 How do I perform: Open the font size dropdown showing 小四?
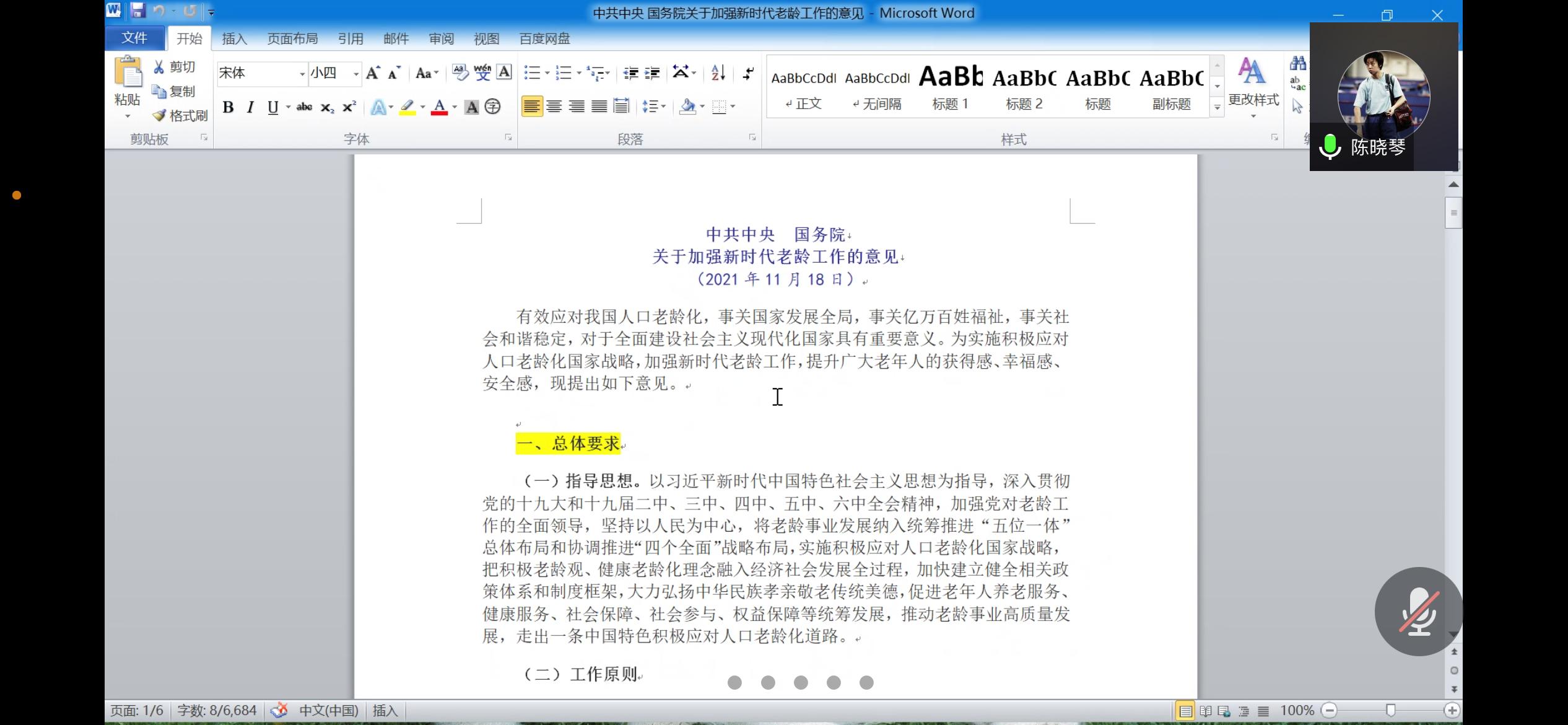click(x=356, y=74)
